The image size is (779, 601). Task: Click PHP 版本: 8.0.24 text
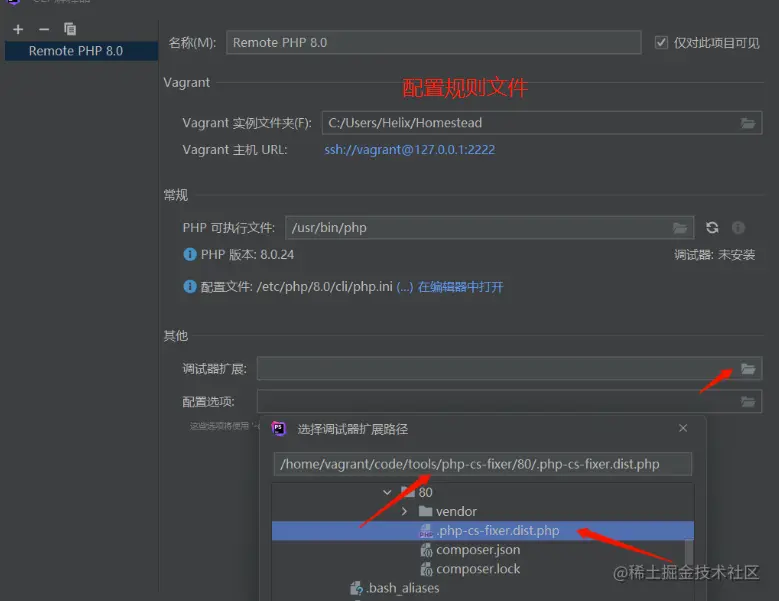click(247, 255)
